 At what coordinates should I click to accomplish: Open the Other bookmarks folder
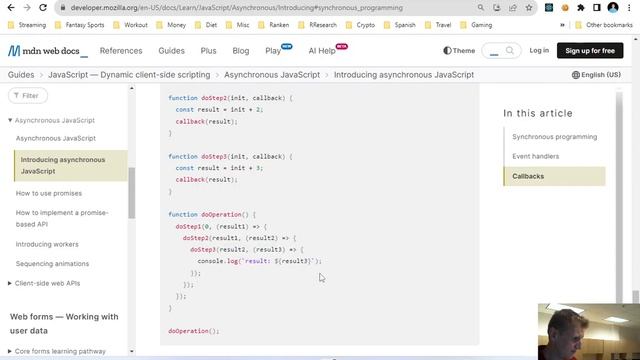[604, 25]
